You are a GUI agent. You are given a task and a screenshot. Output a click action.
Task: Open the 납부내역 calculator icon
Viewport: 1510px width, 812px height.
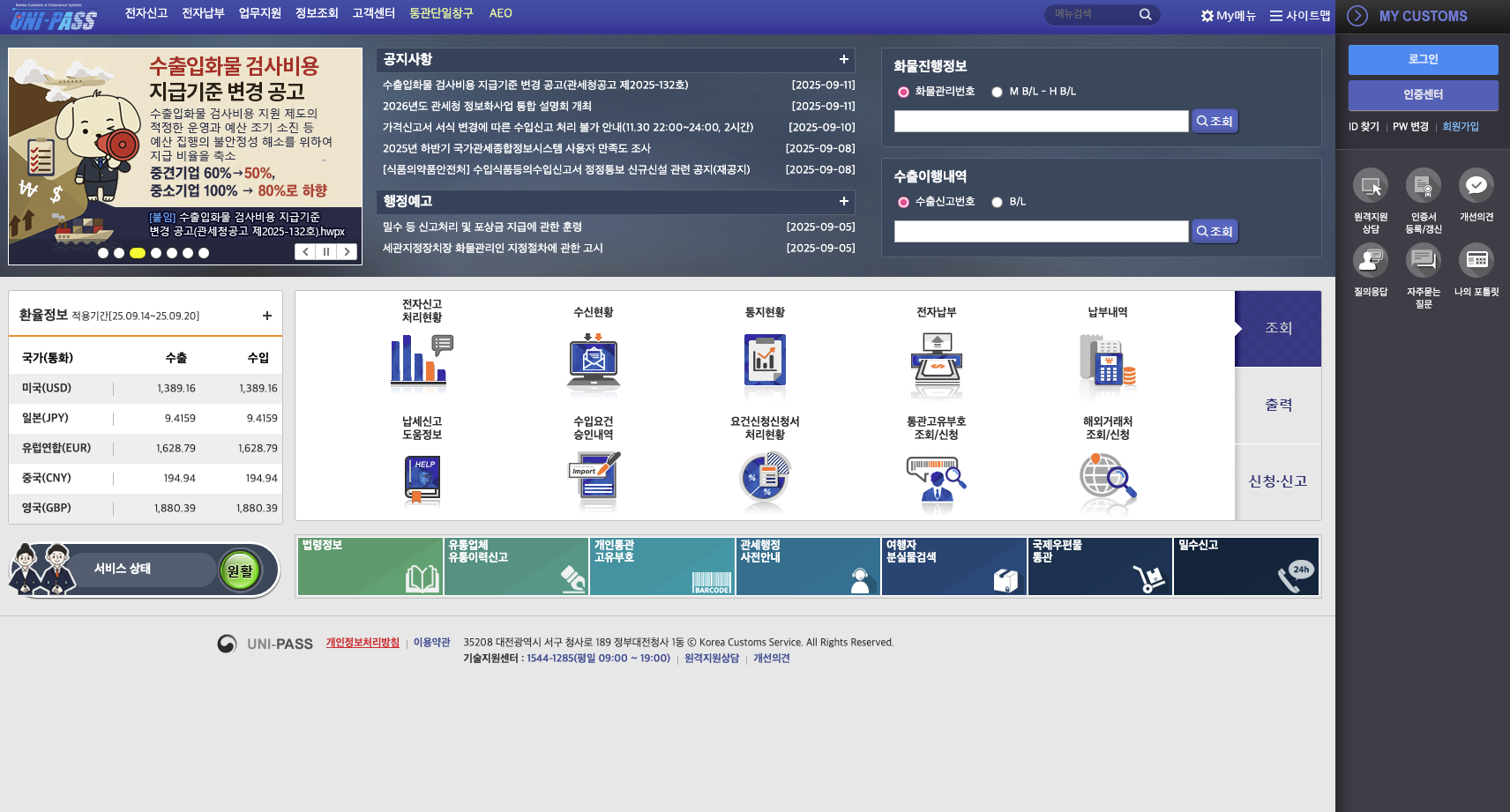(x=1108, y=362)
